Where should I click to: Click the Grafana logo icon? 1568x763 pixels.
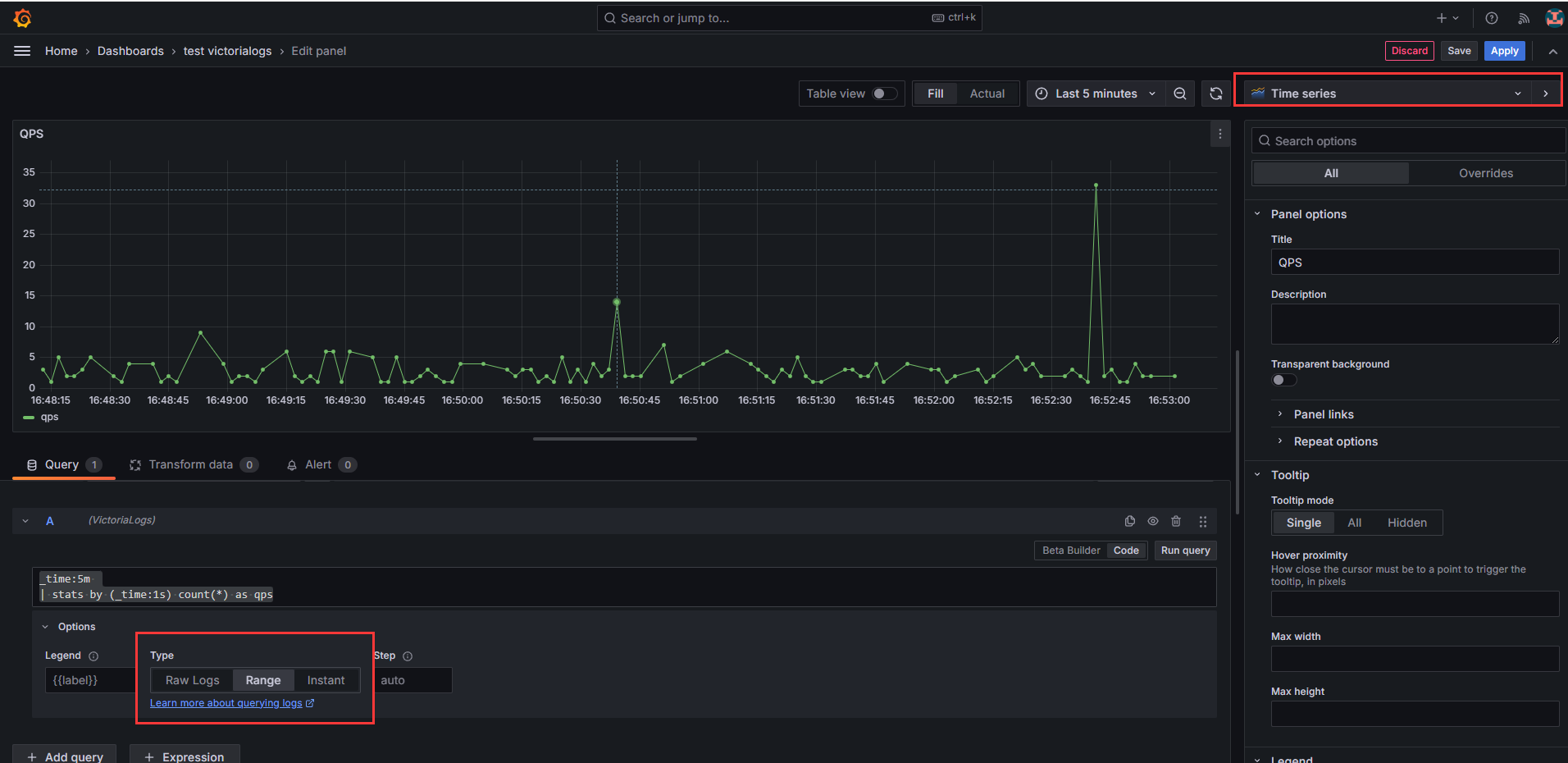point(22,18)
